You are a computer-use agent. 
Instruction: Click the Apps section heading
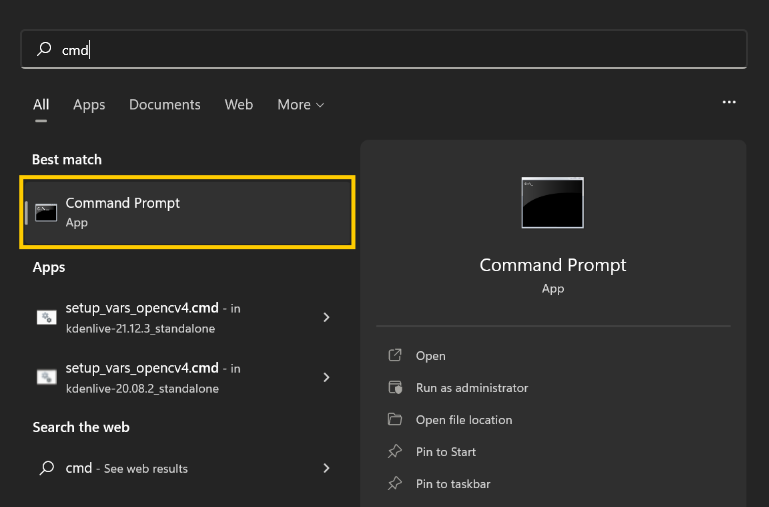coord(49,267)
